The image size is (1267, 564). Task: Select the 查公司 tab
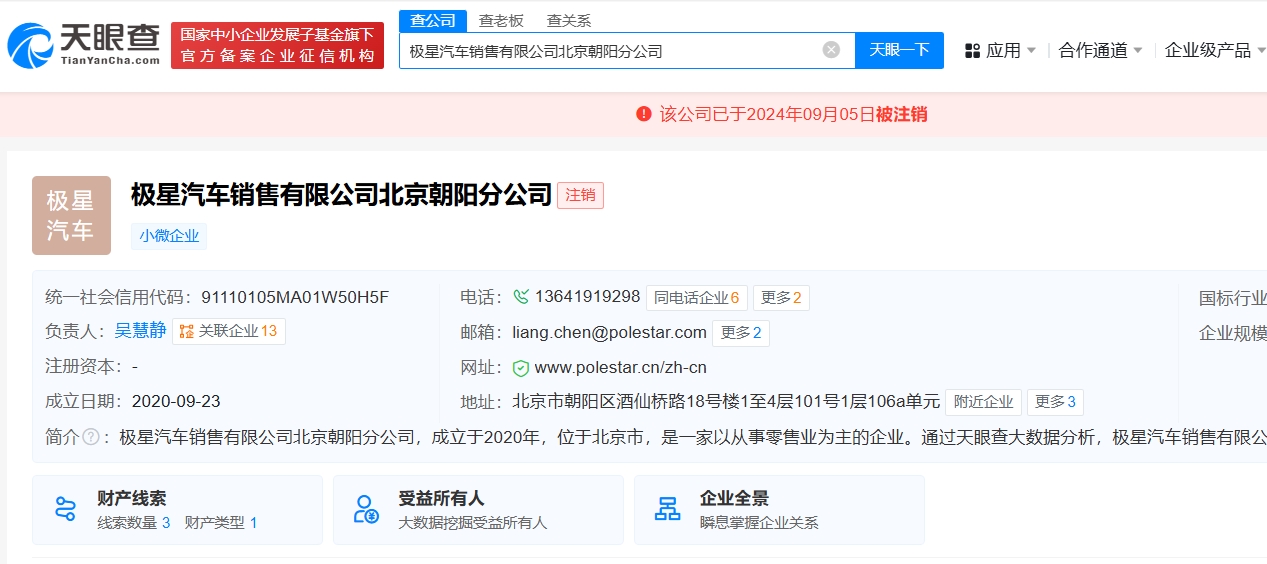(433, 20)
